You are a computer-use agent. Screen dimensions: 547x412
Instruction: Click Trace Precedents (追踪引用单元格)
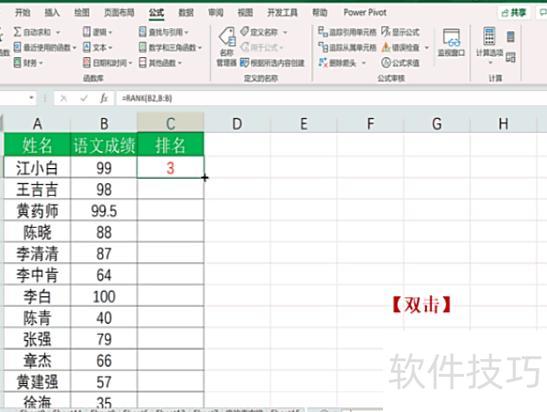347,32
